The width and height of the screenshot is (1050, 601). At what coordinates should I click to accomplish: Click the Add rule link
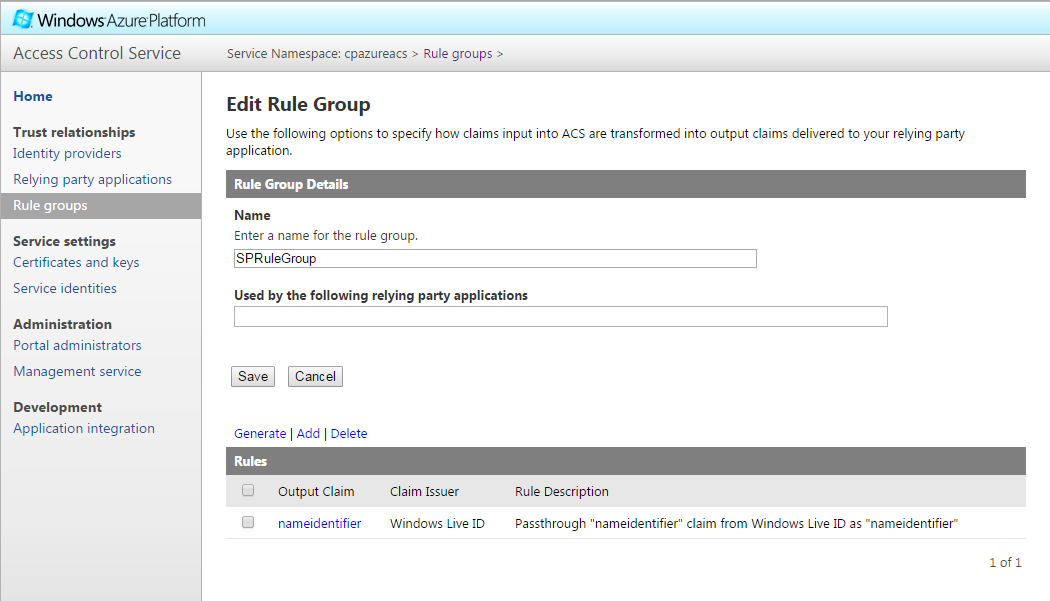[308, 433]
